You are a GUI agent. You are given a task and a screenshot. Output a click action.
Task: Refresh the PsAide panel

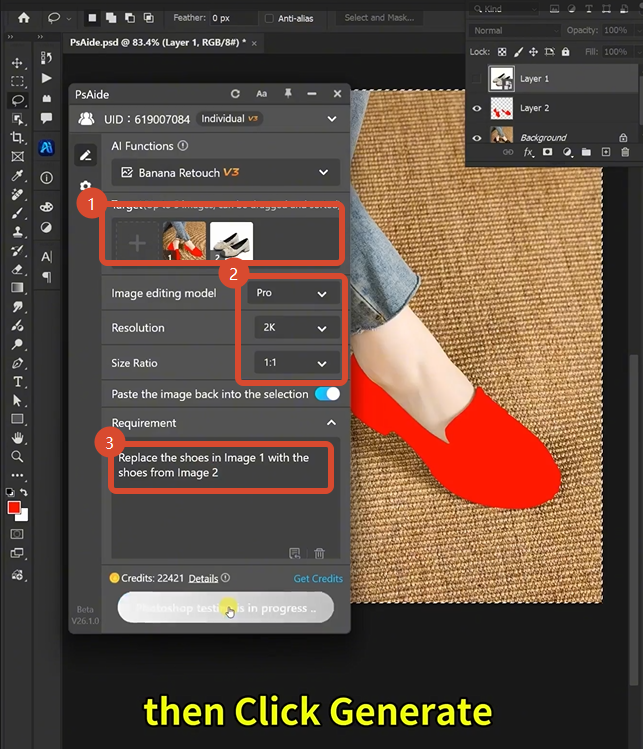pyautogui.click(x=235, y=94)
